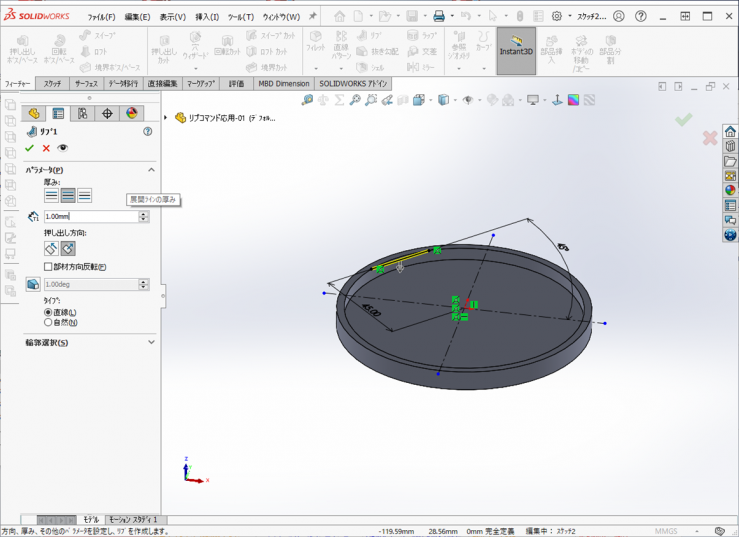Select the first side thickness option

(x=51, y=196)
